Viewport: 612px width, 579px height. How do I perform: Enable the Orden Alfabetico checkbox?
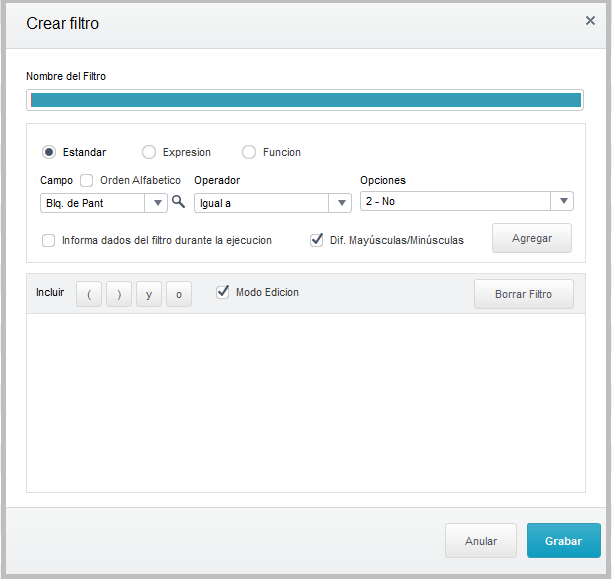click(86, 180)
